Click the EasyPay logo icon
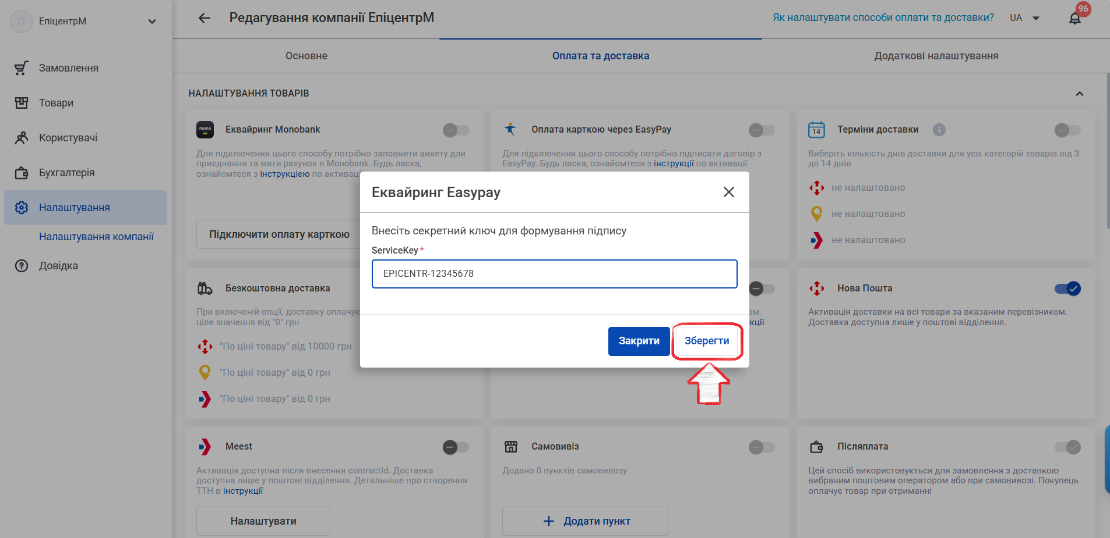This screenshot has height=538, width=1110. click(510, 130)
